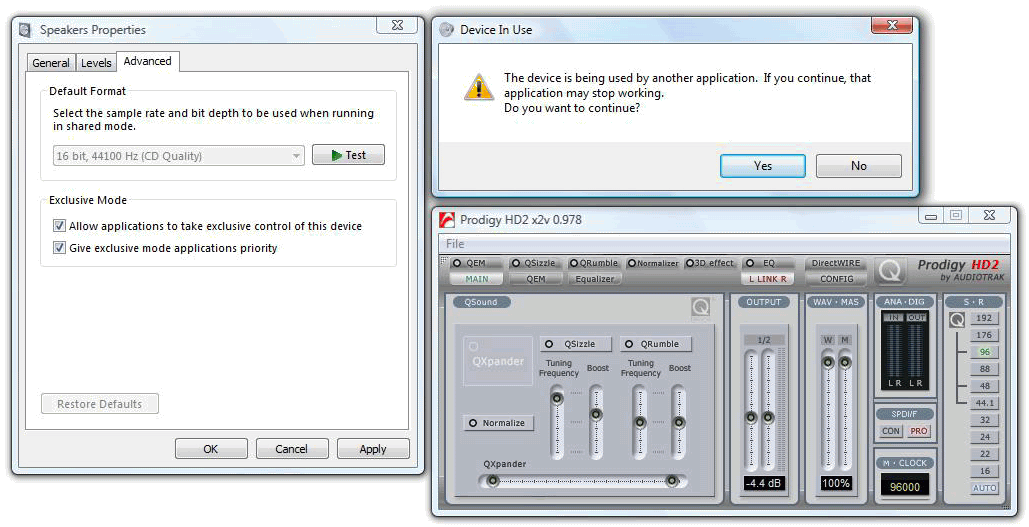Click Cancel in Speakers Properties
Viewport: 1029px width, 527px height.
291,449
